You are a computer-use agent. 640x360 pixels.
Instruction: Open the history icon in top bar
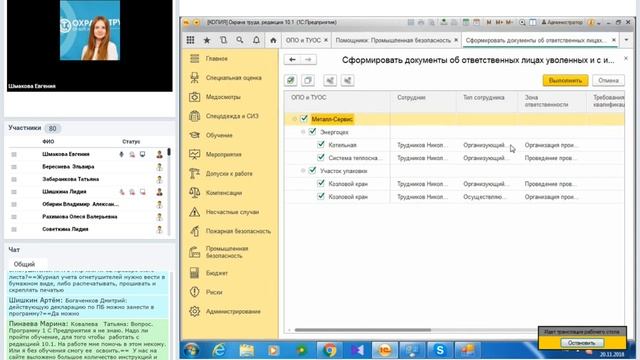(x=223, y=40)
